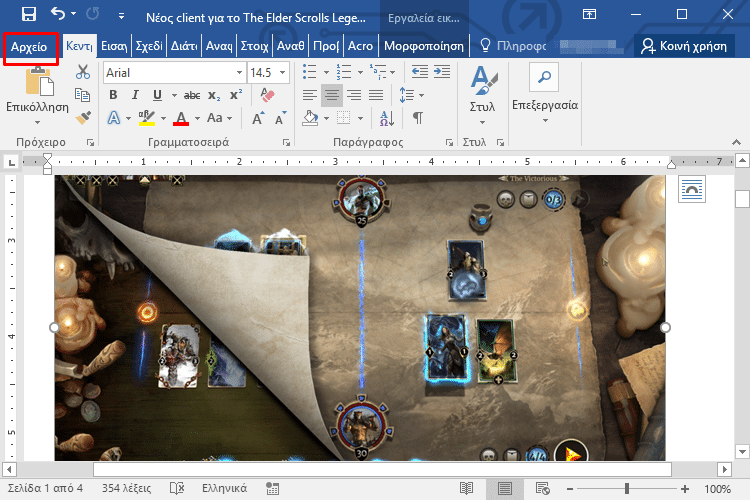Open the Πρόχειρο clipboard pane launcher
Viewport: 750px width, 500px height.
tap(90, 142)
